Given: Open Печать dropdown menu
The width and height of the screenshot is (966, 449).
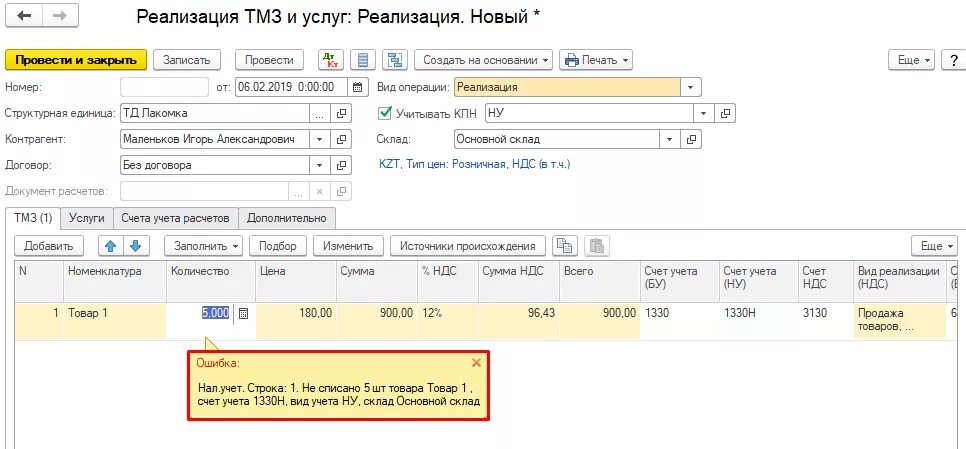Looking at the screenshot, I should click(x=596, y=60).
